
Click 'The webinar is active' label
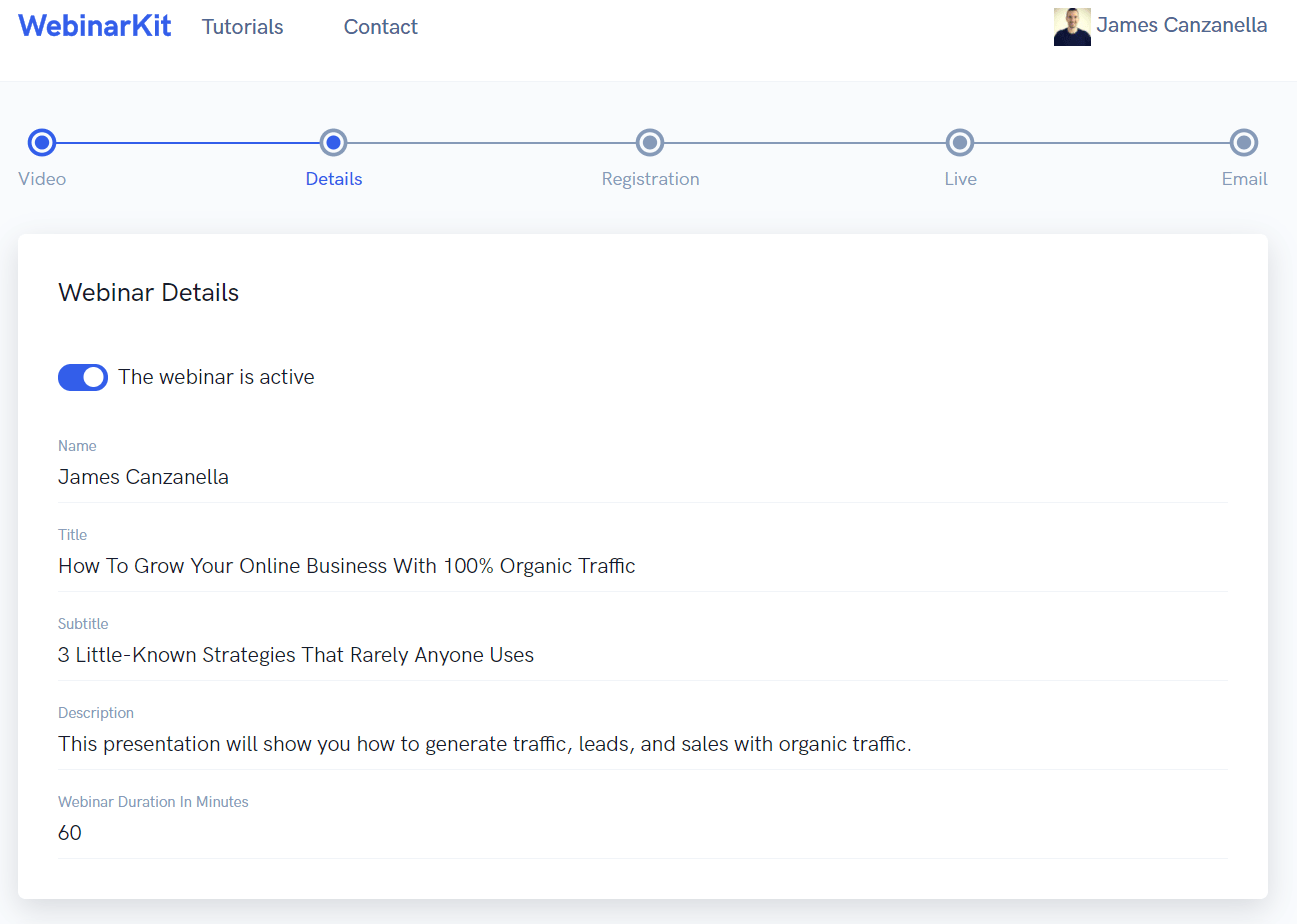(x=216, y=377)
